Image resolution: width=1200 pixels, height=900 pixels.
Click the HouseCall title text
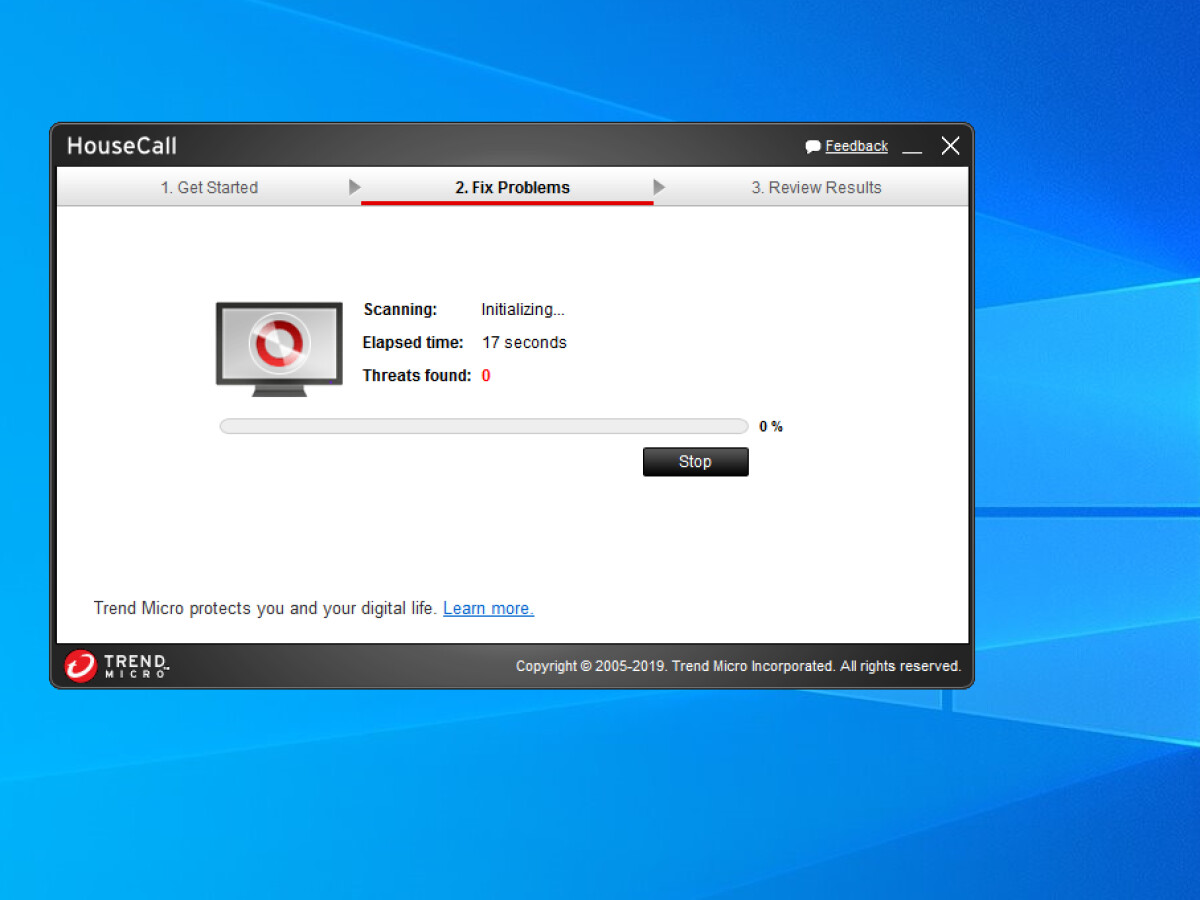tap(122, 146)
